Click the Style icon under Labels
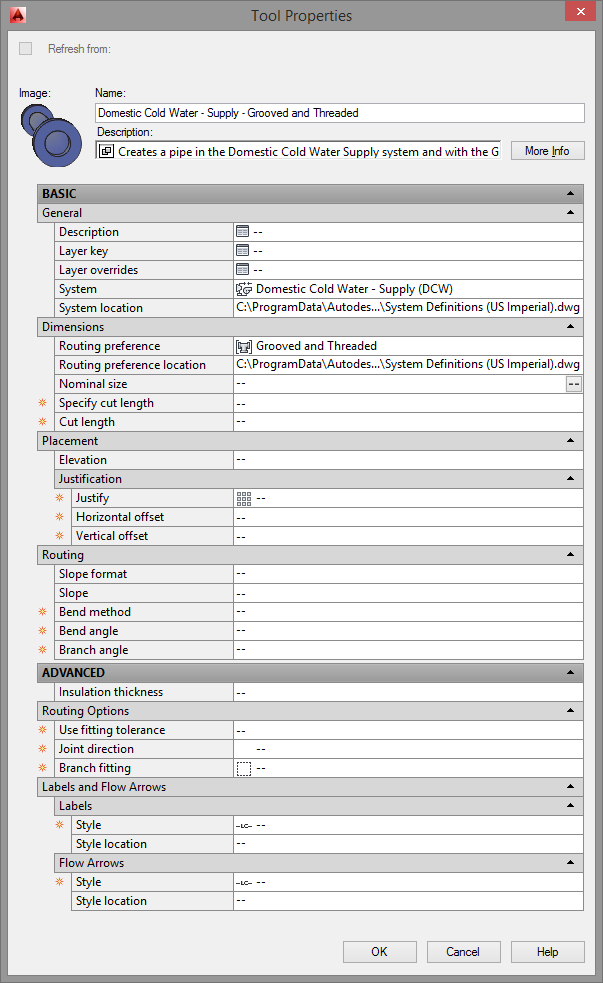Screen dimensions: 603x983 tap(245, 824)
